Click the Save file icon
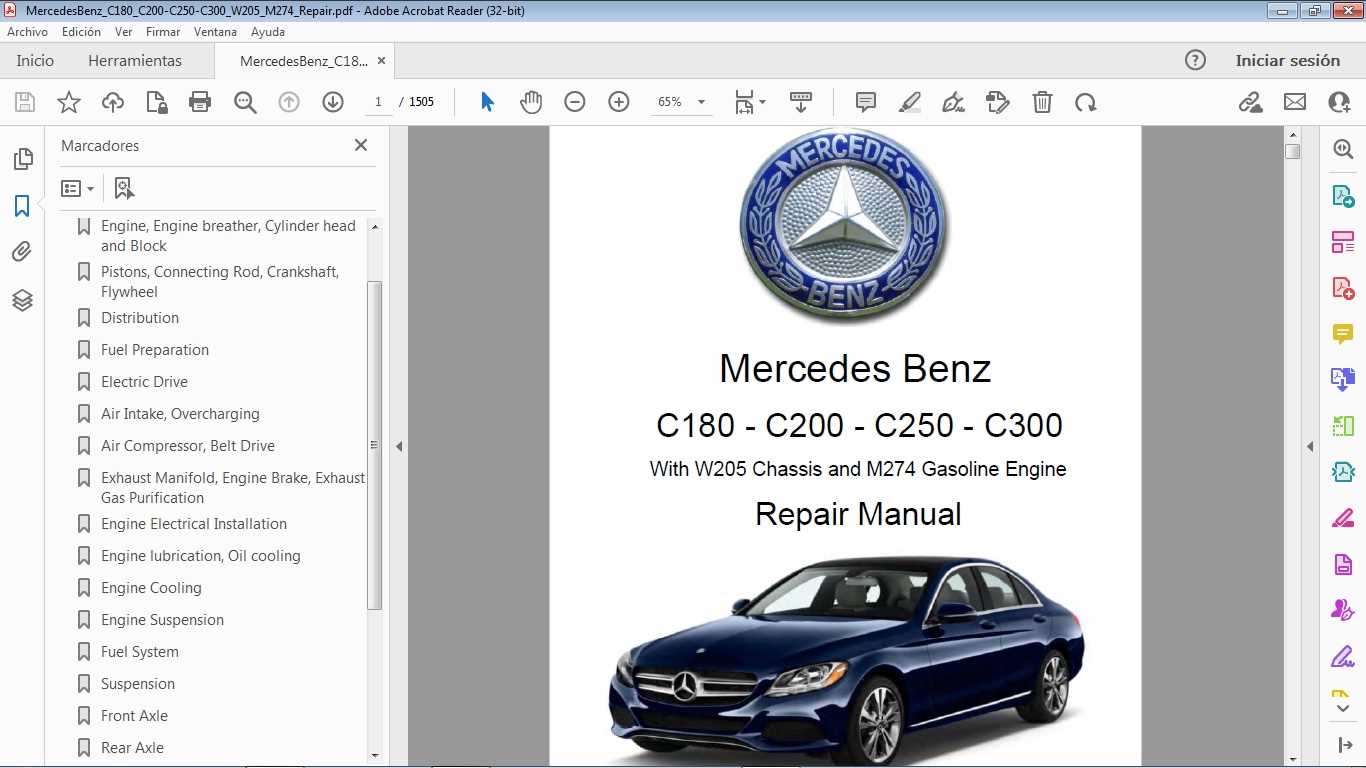1366x768 pixels. tap(25, 102)
